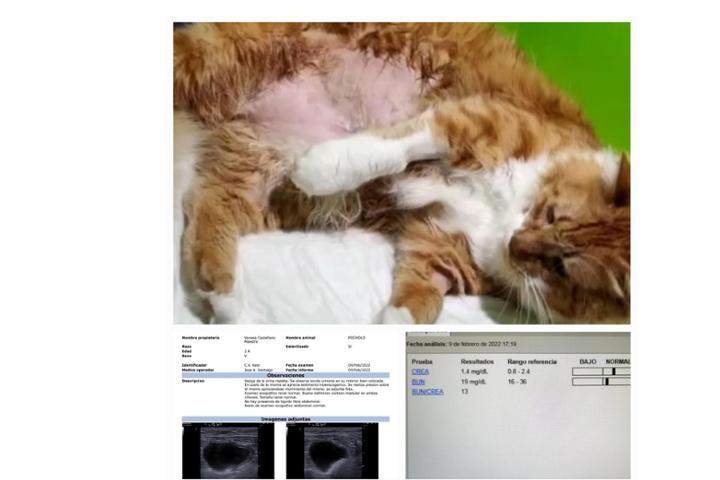The height and width of the screenshot is (480, 720).
Task: Select the '16 - 36' reference range
Action: coord(517,382)
